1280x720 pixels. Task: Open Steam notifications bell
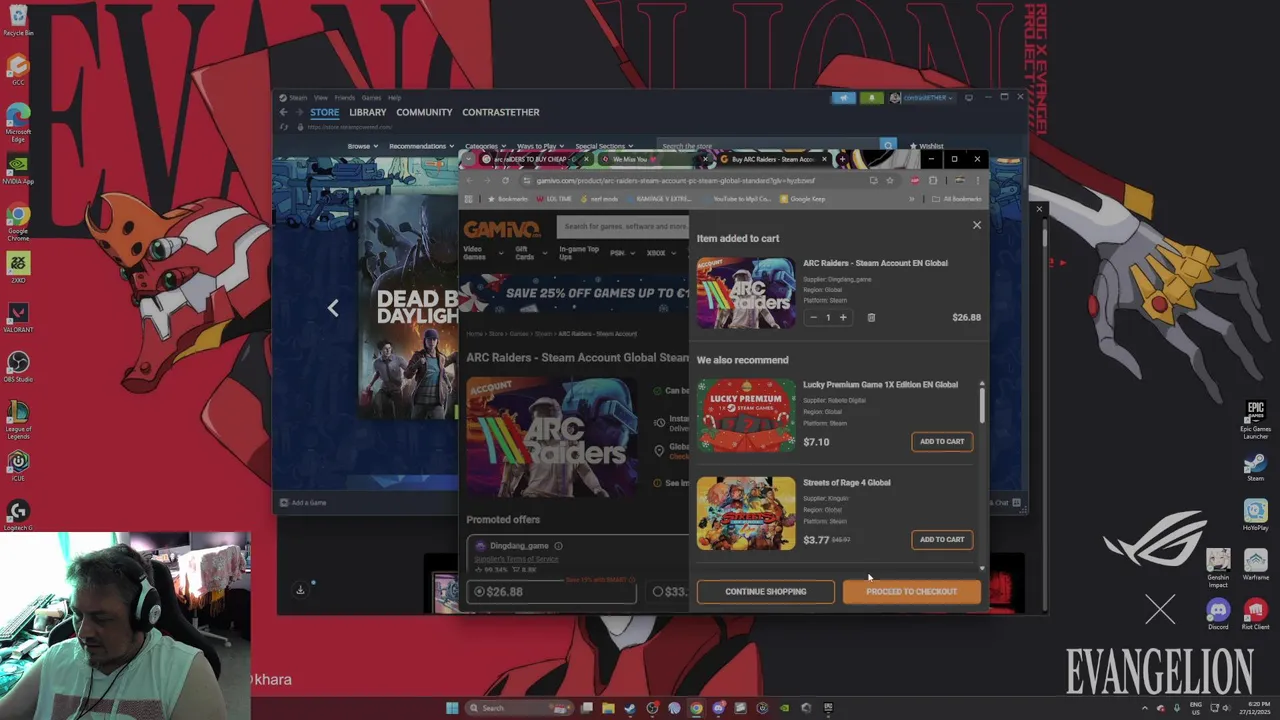coord(871,98)
